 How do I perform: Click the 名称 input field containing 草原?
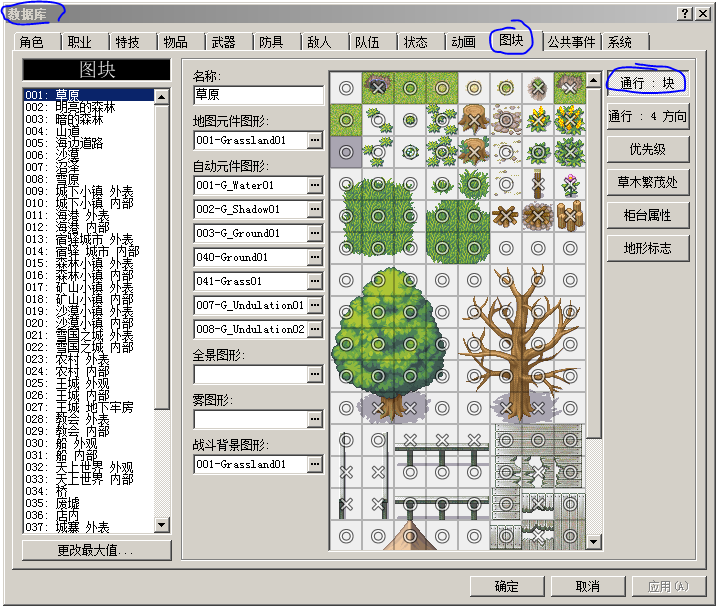point(258,95)
